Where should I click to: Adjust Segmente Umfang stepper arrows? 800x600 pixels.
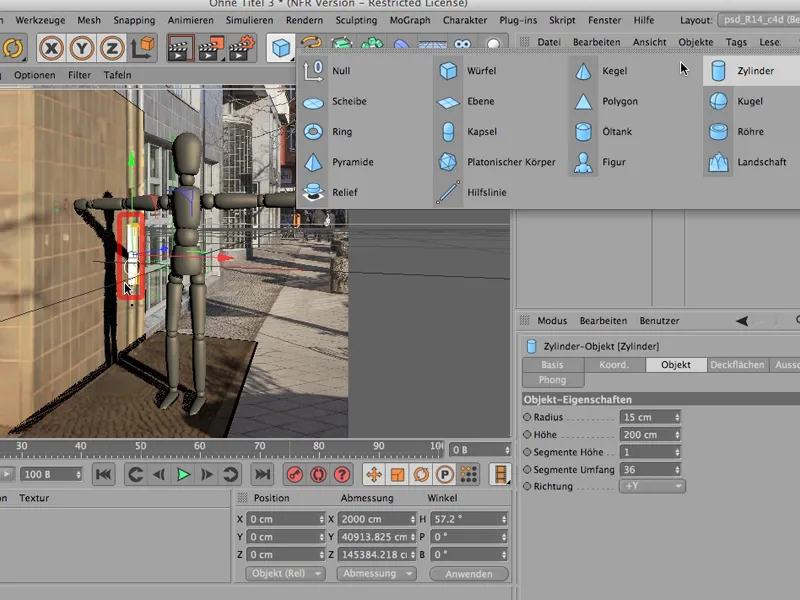(677, 469)
